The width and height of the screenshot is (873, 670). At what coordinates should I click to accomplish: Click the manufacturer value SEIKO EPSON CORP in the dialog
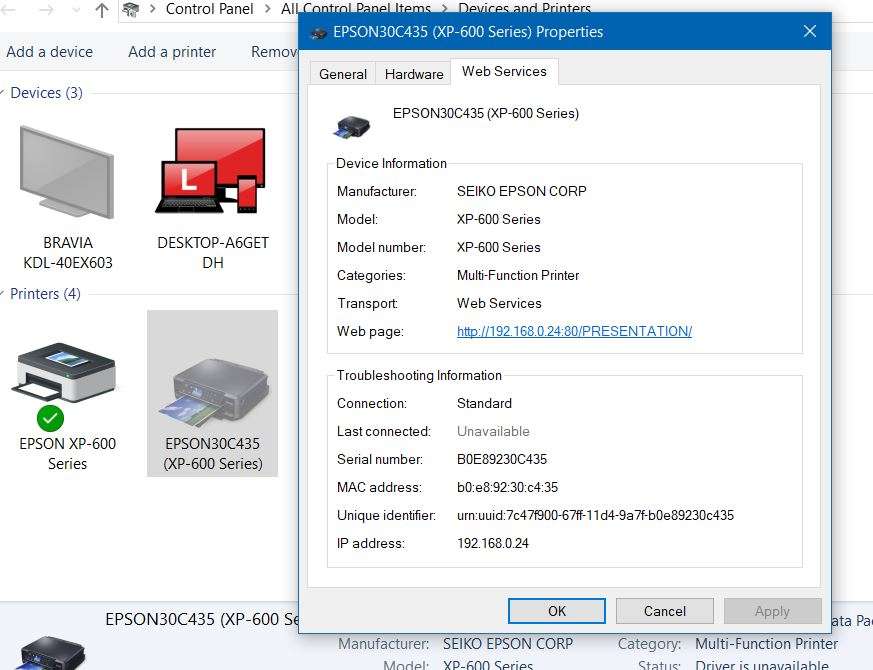(522, 191)
